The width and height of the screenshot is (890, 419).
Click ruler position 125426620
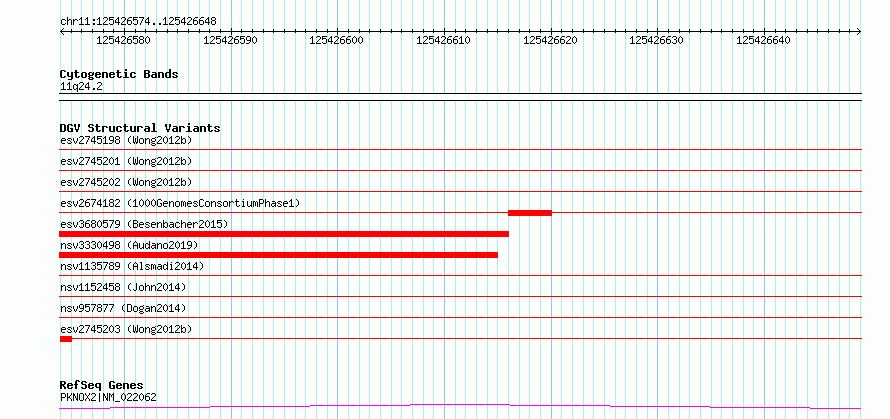[x=550, y=40]
